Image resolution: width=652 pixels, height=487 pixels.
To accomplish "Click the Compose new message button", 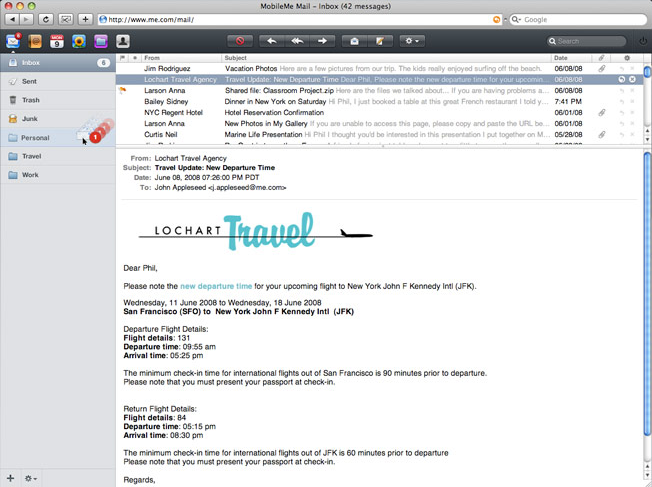I will point(380,41).
